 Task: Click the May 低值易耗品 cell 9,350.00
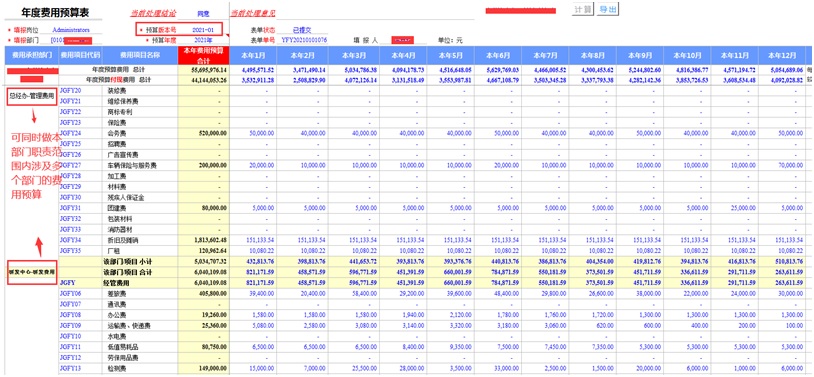coord(460,347)
